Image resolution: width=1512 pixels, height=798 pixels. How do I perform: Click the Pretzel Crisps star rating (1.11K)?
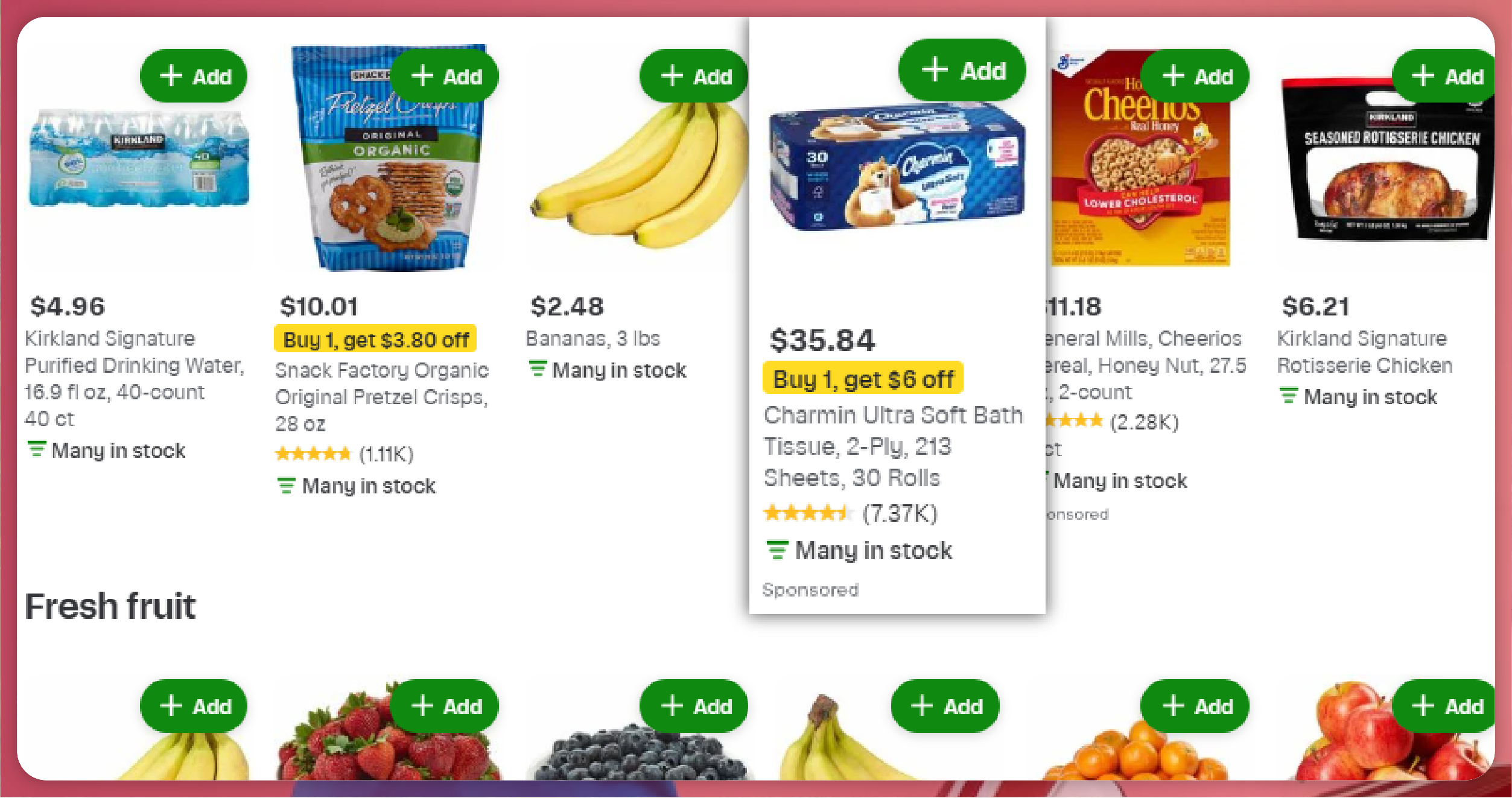point(344,454)
